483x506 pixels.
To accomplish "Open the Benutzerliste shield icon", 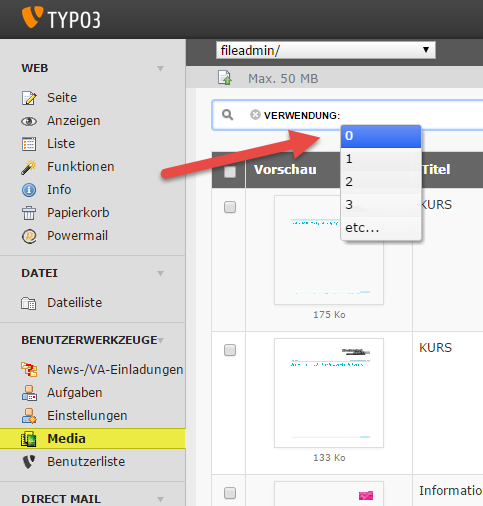I will point(29,462).
